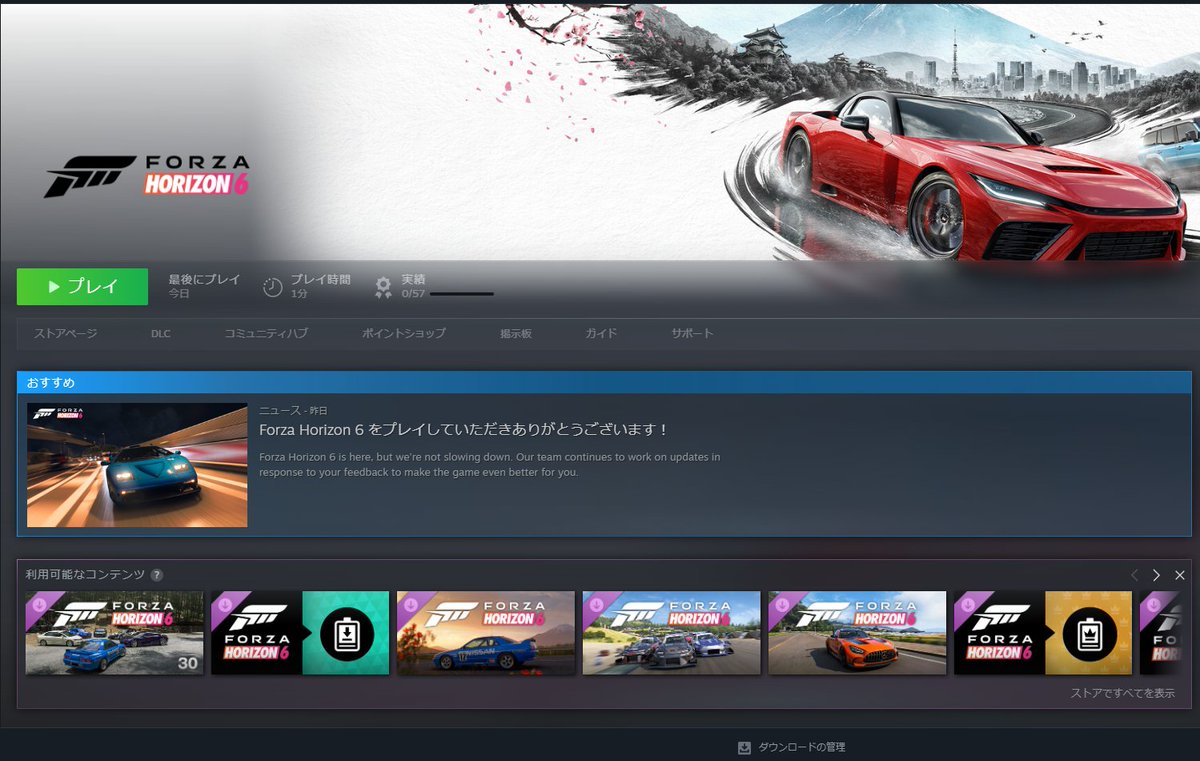The image size is (1200, 761).
Task: Open the gold crown-badge DLC card
Action: click(x=1043, y=633)
